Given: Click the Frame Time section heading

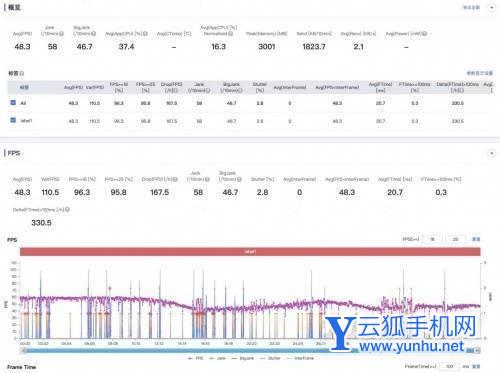Looking at the screenshot, I should (x=21, y=367).
